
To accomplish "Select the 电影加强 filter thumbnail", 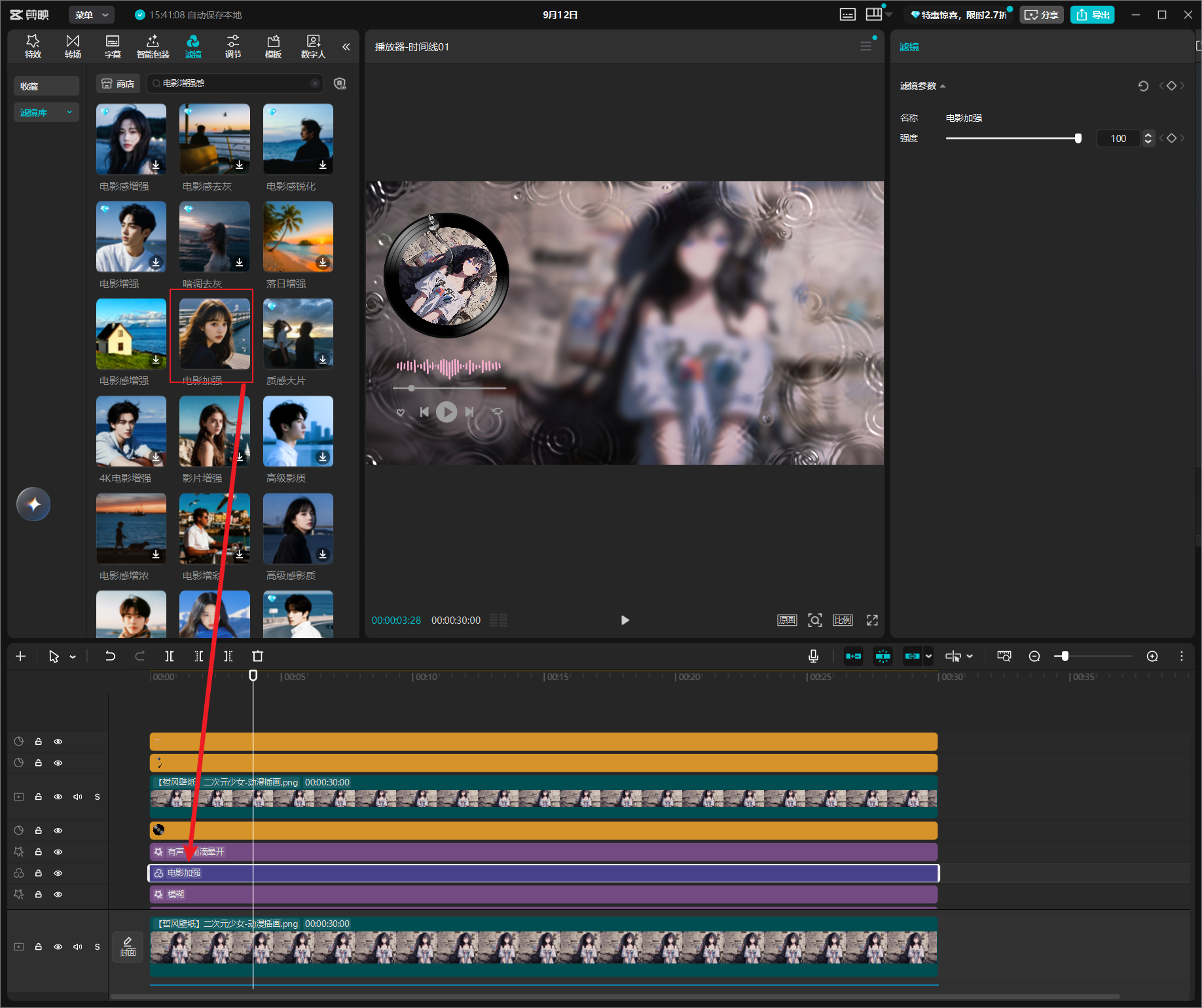I will click(215, 334).
